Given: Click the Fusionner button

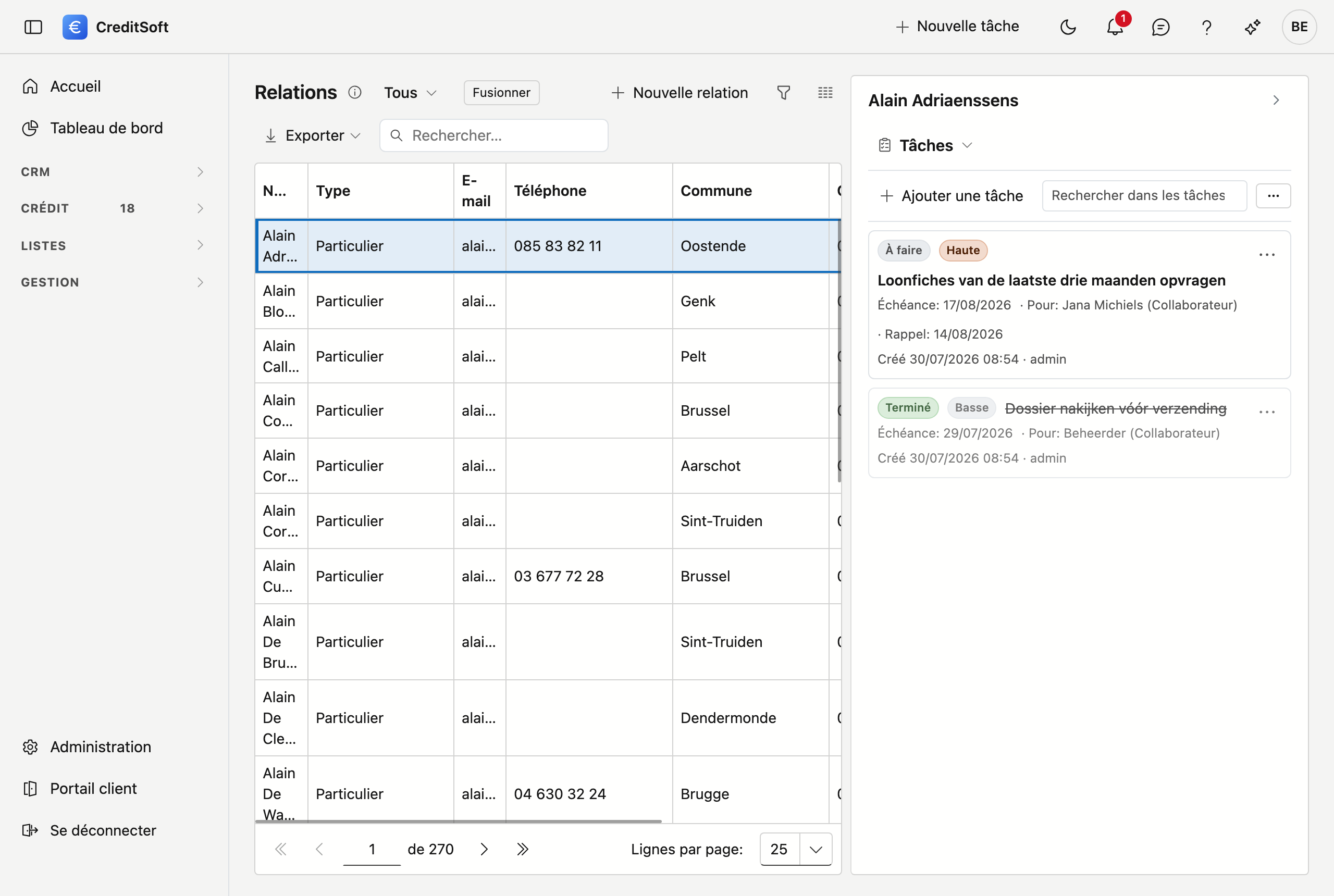Looking at the screenshot, I should pyautogui.click(x=501, y=93).
